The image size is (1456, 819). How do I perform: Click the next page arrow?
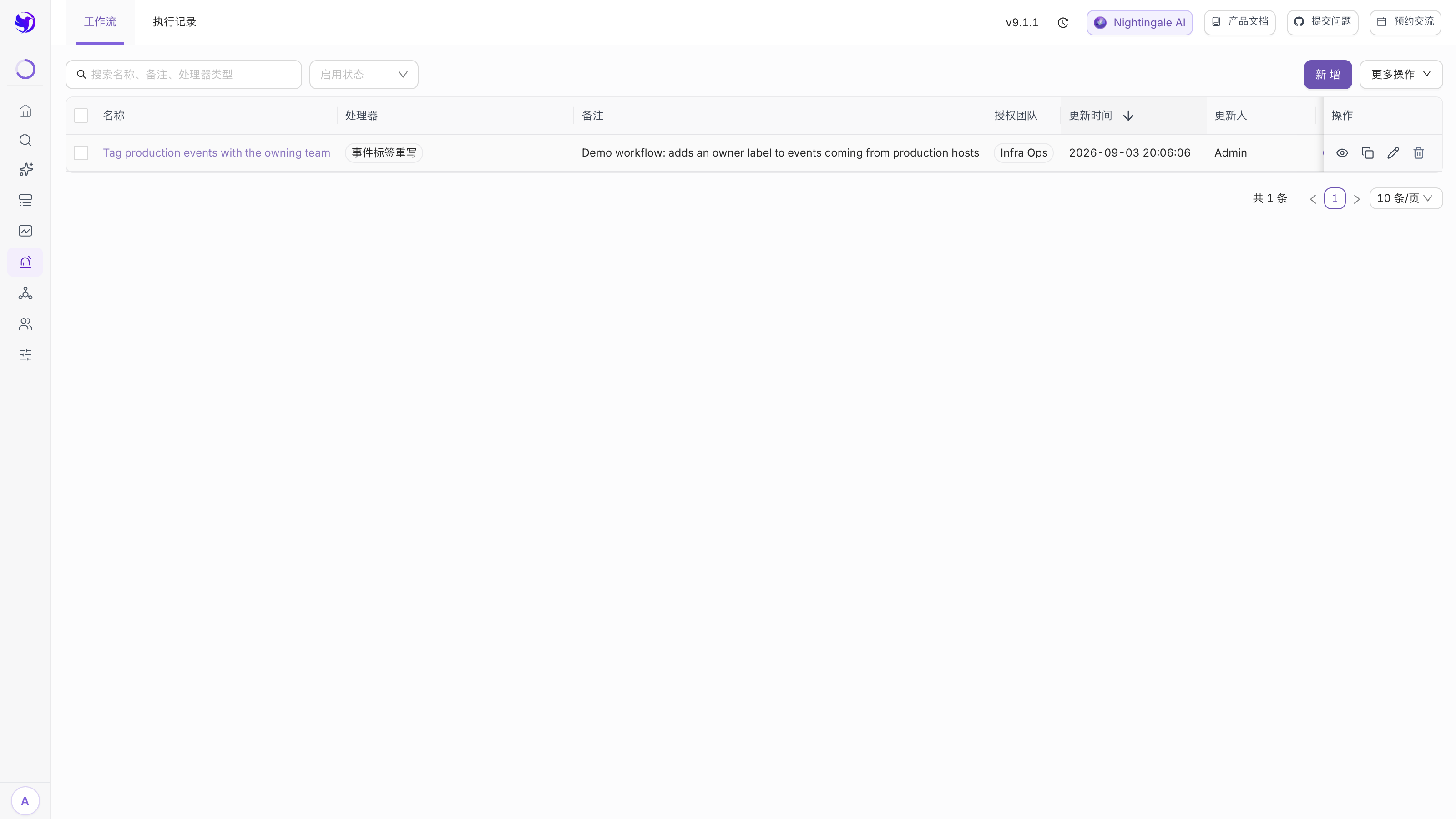coord(1356,199)
